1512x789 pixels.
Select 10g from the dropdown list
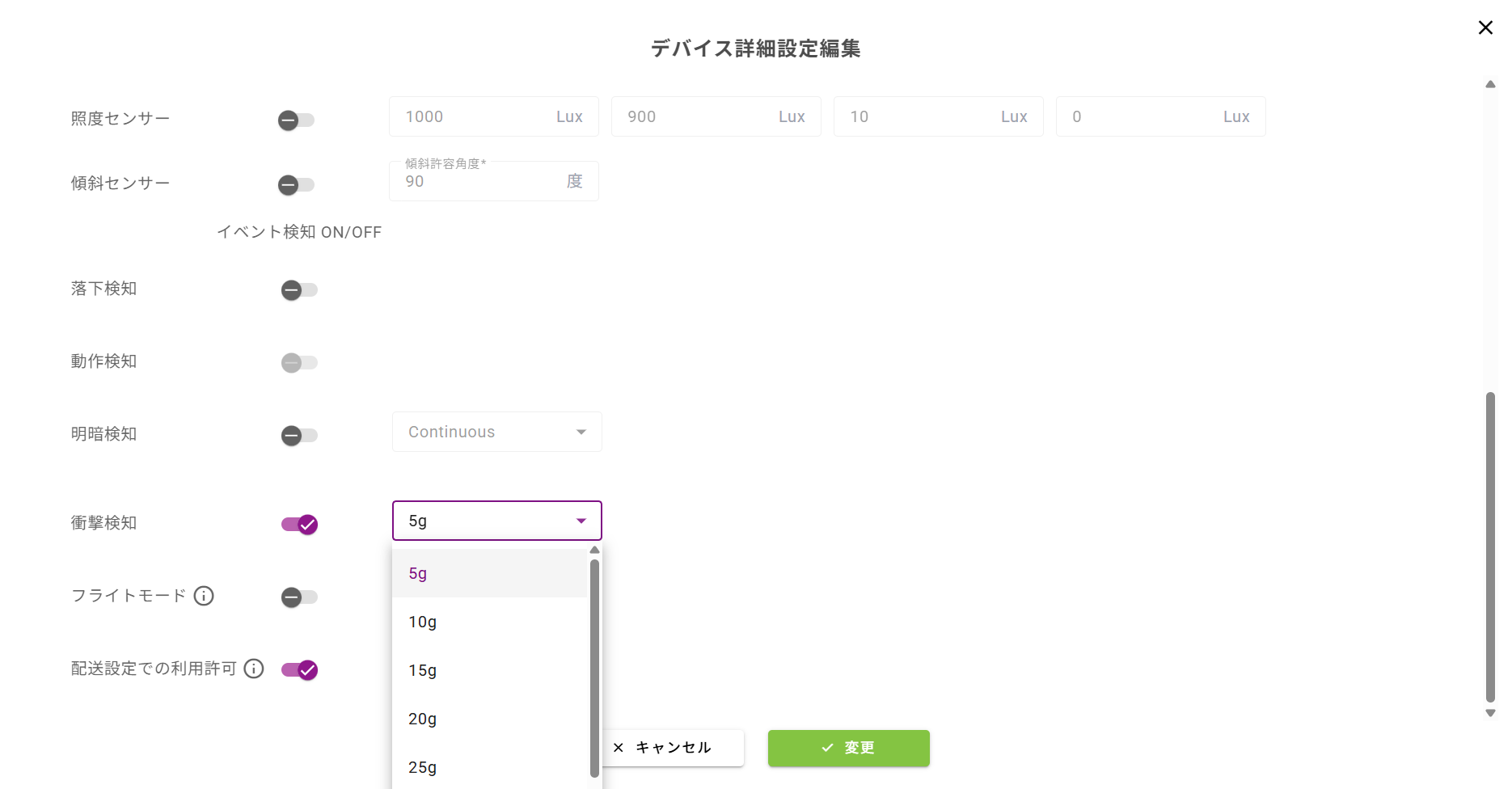coord(422,622)
